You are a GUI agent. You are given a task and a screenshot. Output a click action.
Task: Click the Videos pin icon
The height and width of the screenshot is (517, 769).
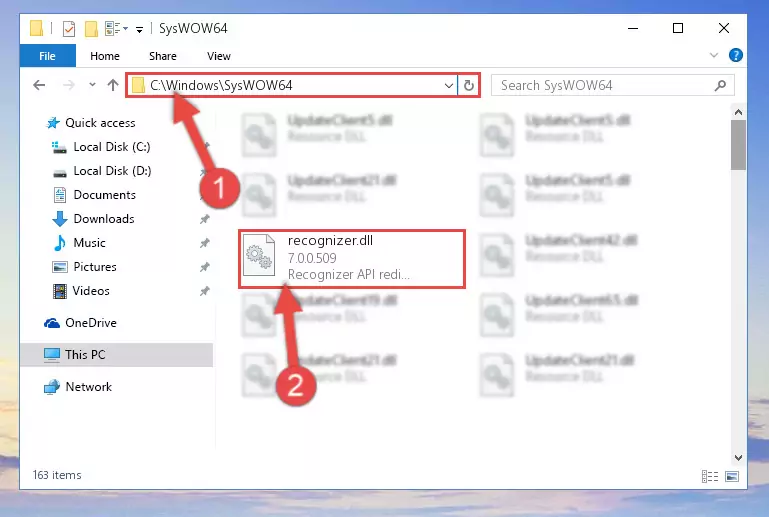coord(205,291)
